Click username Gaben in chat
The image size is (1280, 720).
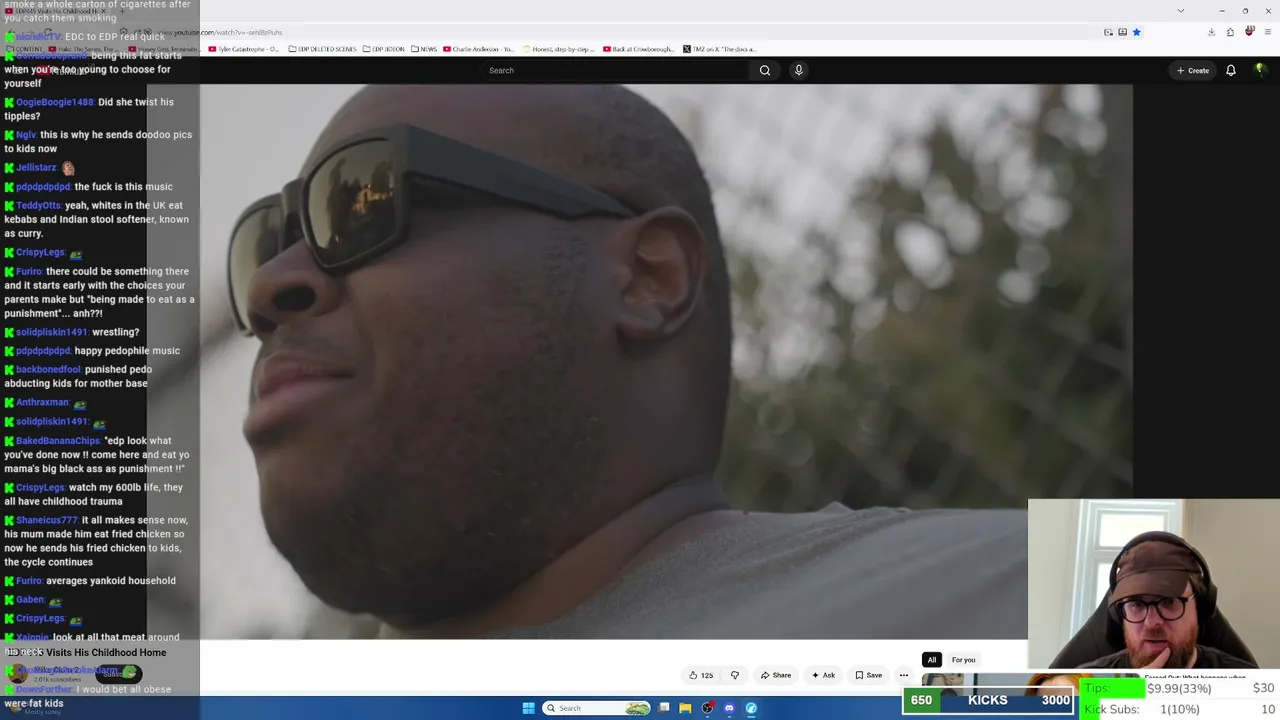pos(30,600)
